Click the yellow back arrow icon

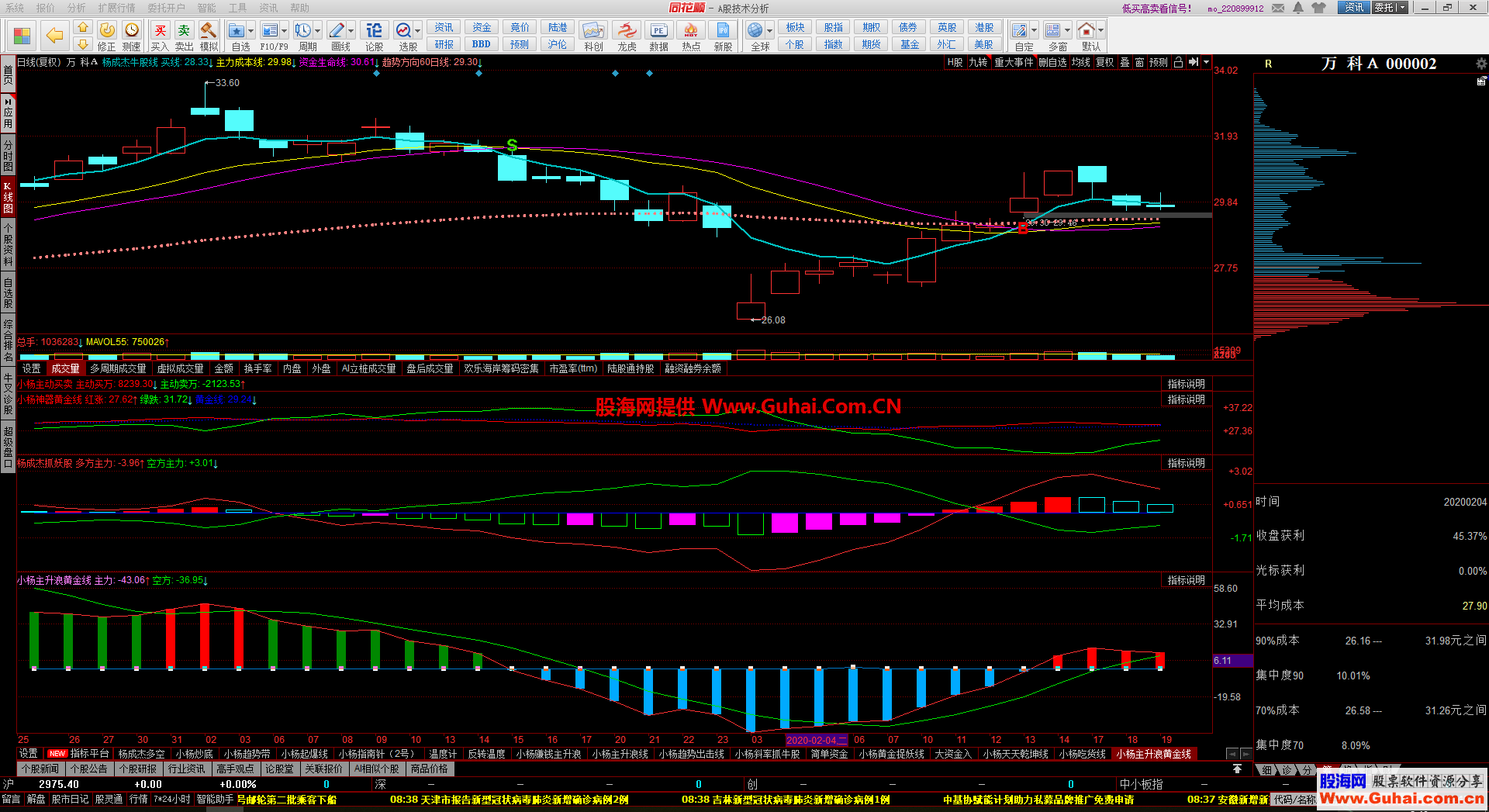pyautogui.click(x=54, y=35)
